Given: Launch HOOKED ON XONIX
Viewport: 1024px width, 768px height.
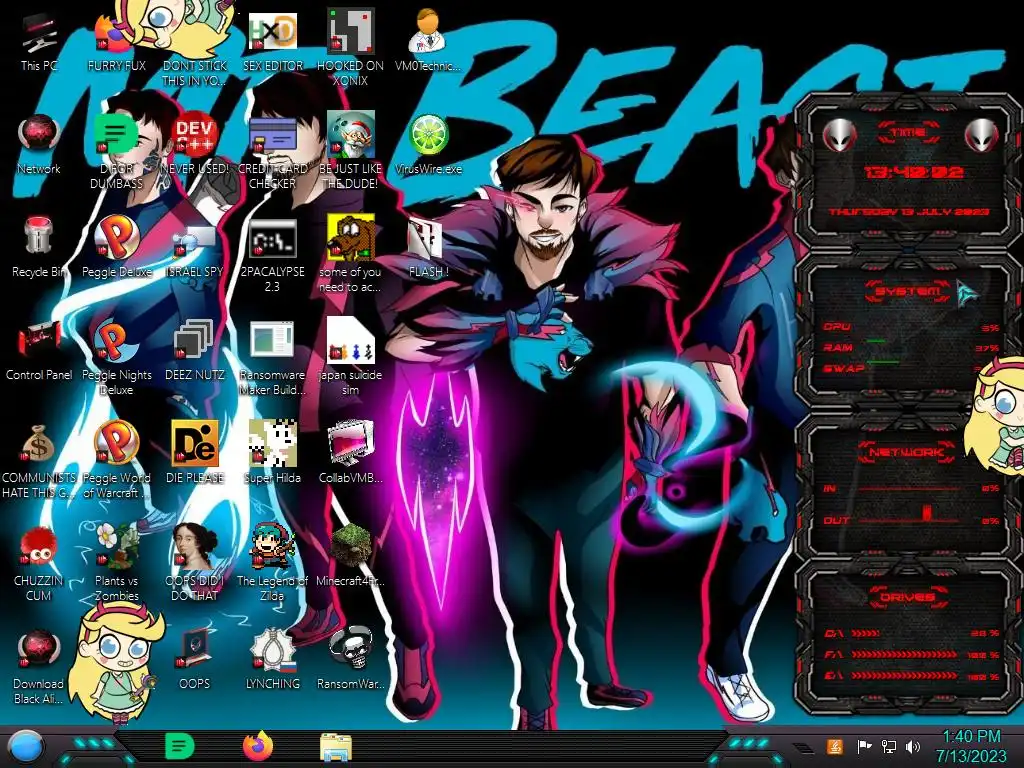Looking at the screenshot, I should coord(351,48).
